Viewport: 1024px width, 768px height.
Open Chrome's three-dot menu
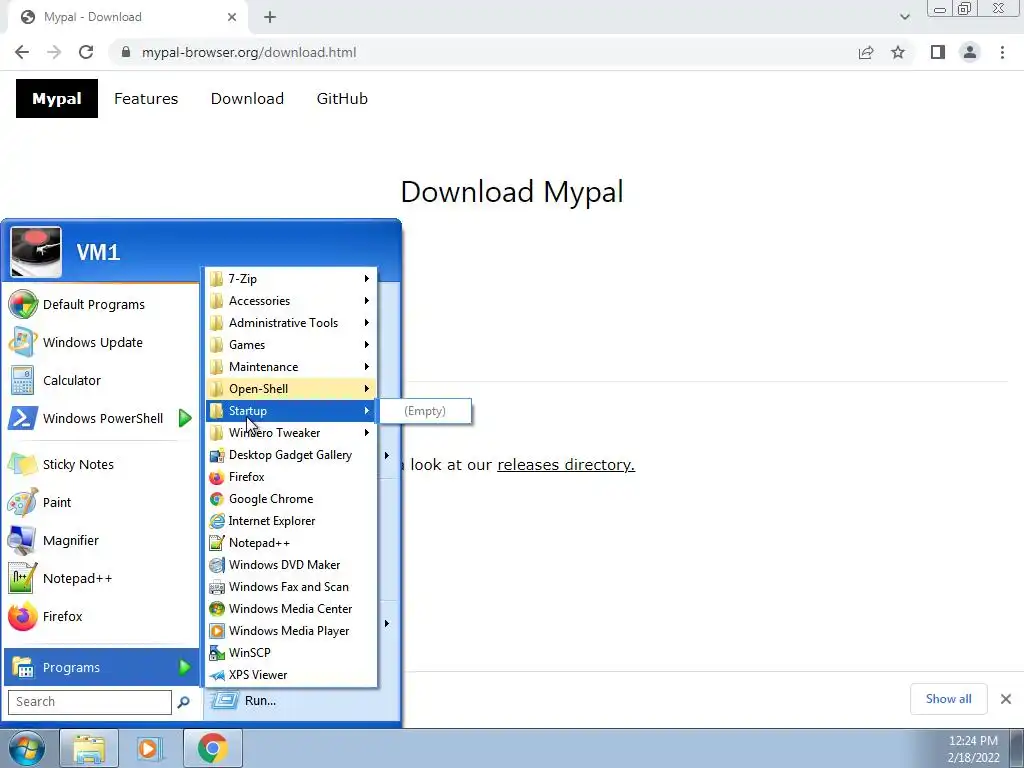pyautogui.click(x=1002, y=52)
